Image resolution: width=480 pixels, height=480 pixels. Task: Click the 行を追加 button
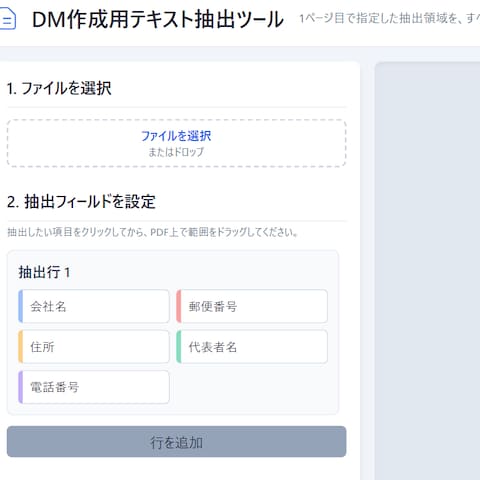coord(177,442)
